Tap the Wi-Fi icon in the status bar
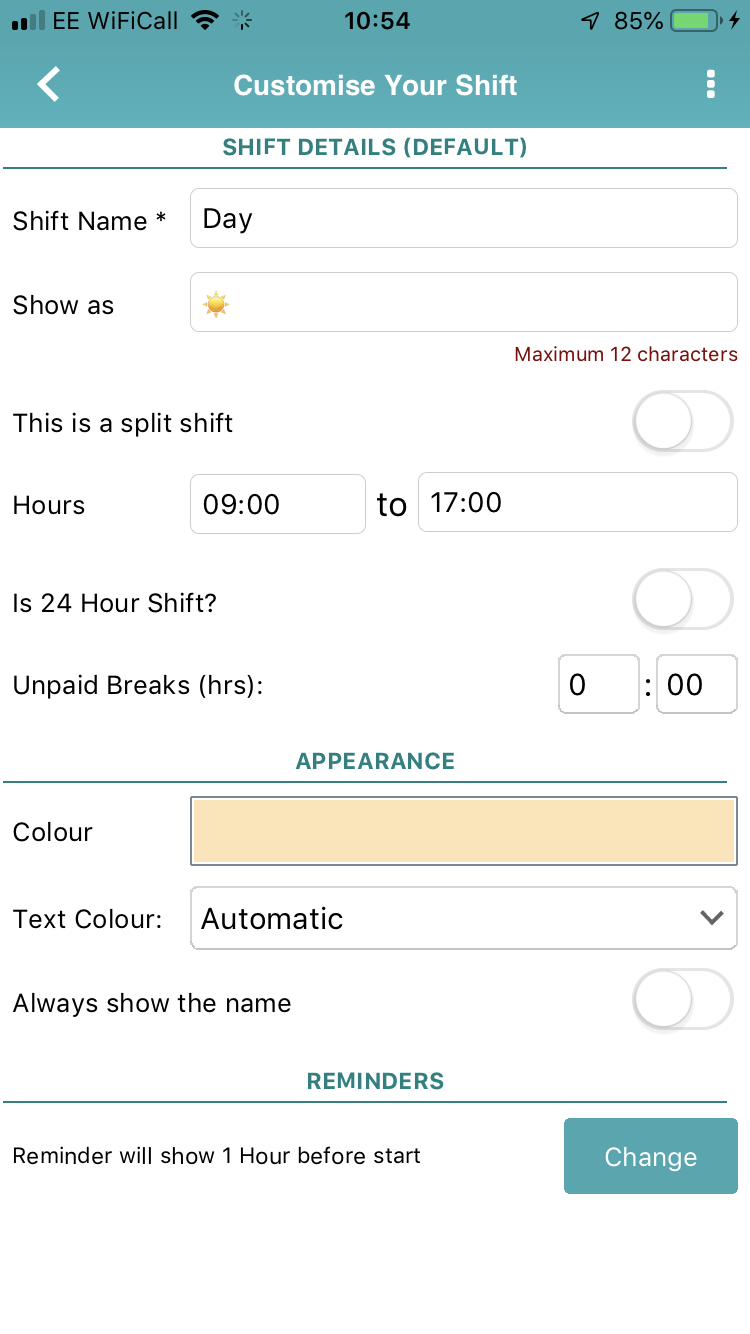Viewport: 750px width, 1334px height. [x=207, y=18]
